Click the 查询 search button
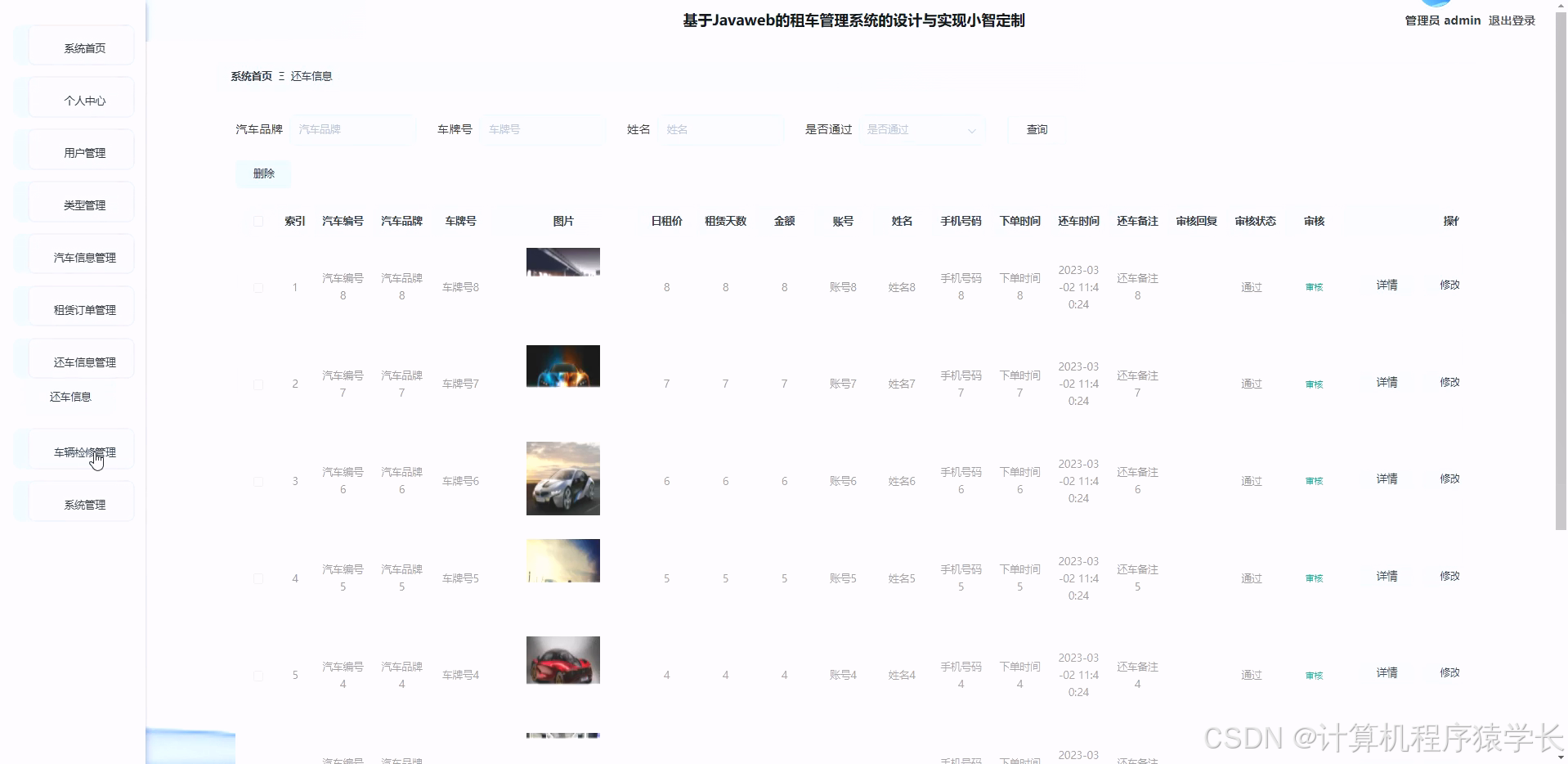1568x764 pixels. 1036,129
